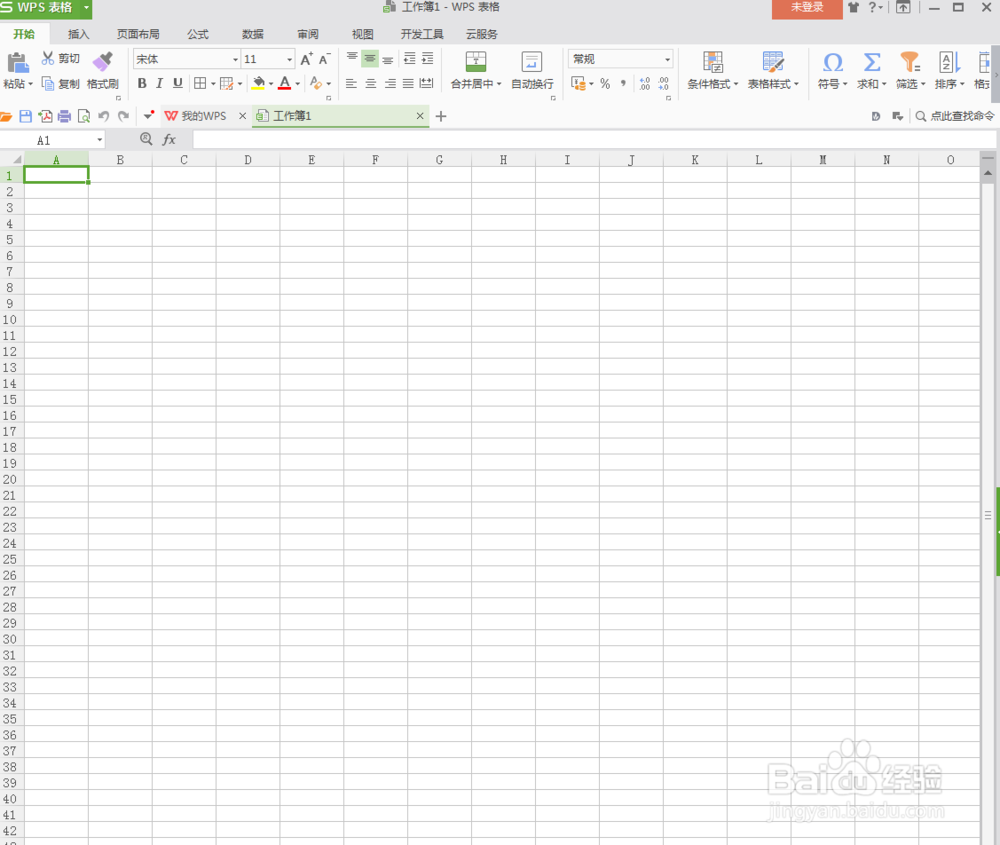Open the Formulas ribbon tab
Viewport: 1000px width, 845px height.
coord(198,34)
